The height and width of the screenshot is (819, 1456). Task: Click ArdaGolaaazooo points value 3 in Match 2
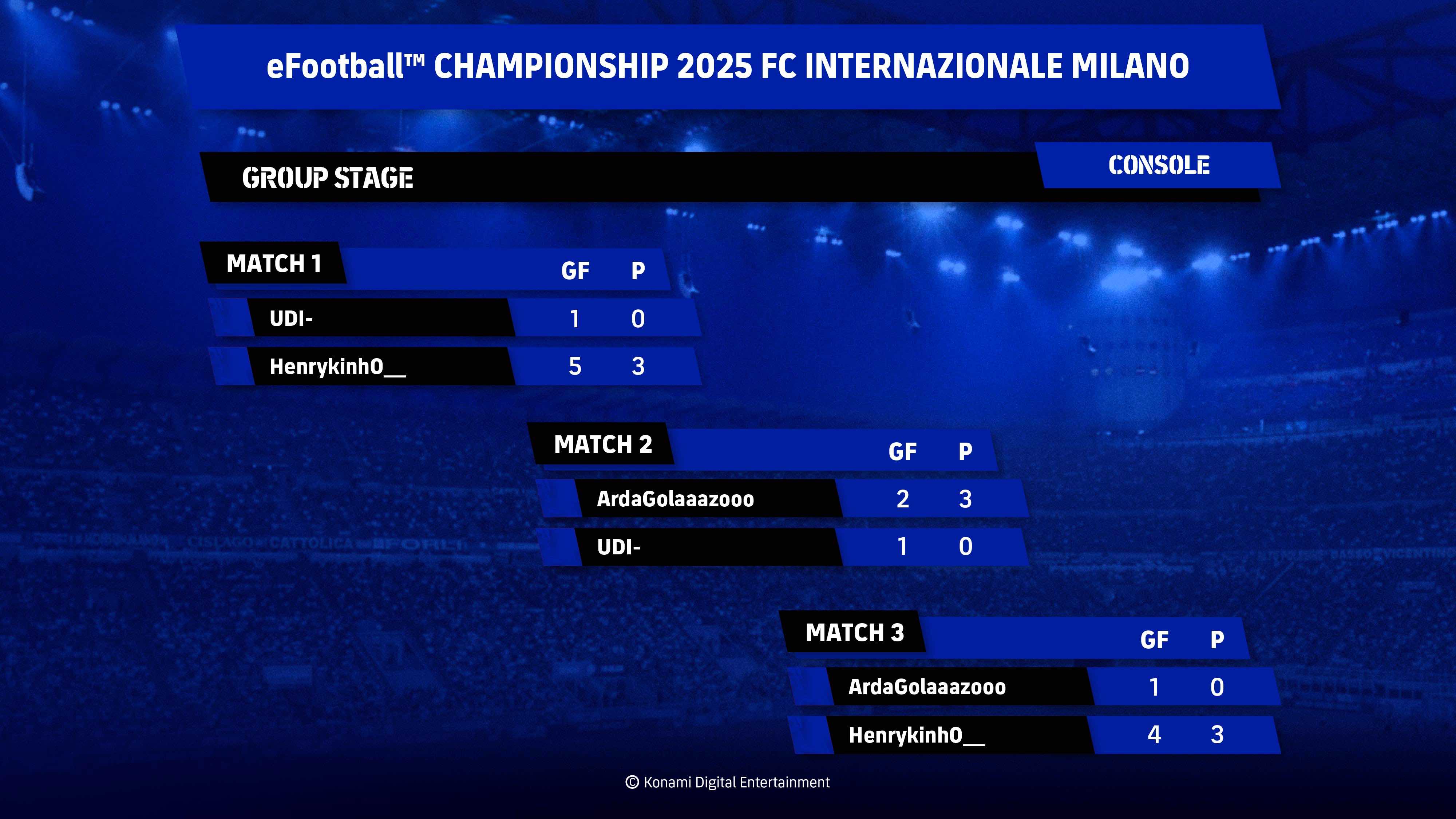click(965, 499)
